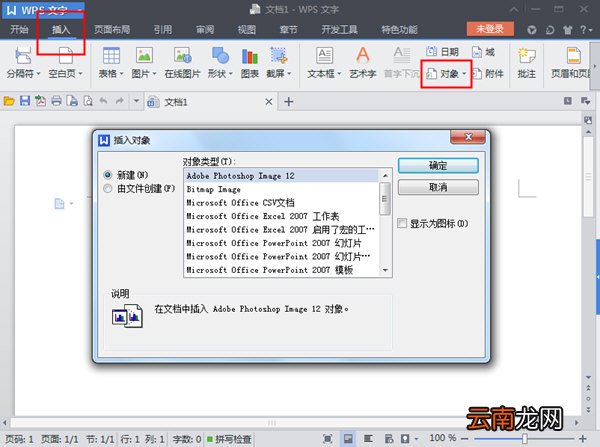Click the 确定 button

coord(438,166)
